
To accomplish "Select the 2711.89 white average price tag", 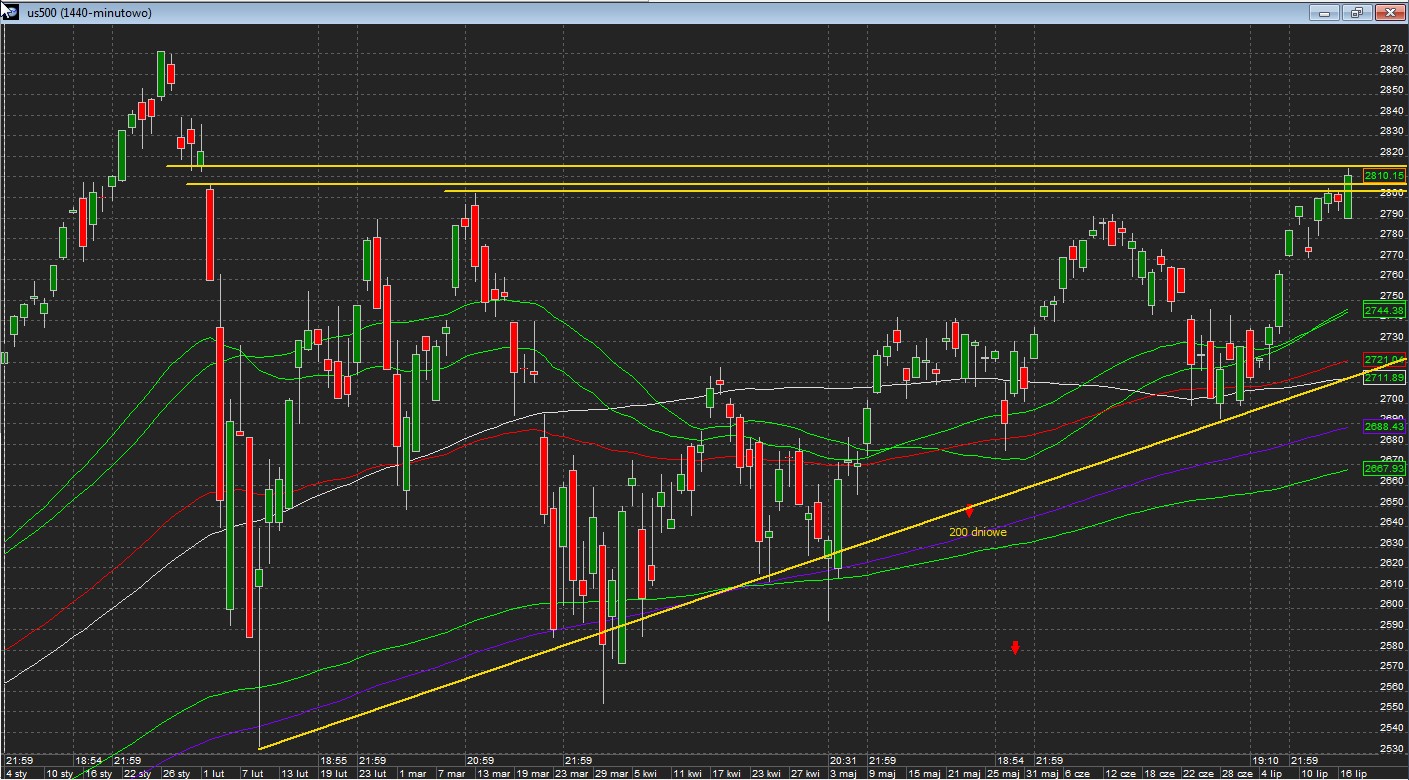I will (1384, 377).
